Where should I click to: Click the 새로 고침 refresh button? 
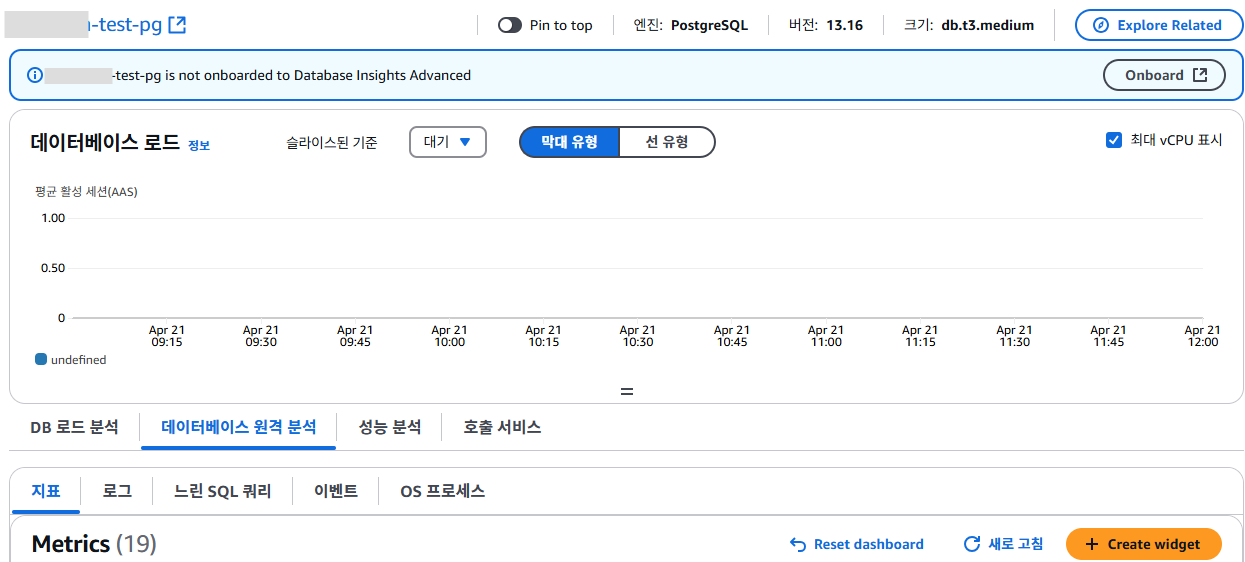(1003, 544)
